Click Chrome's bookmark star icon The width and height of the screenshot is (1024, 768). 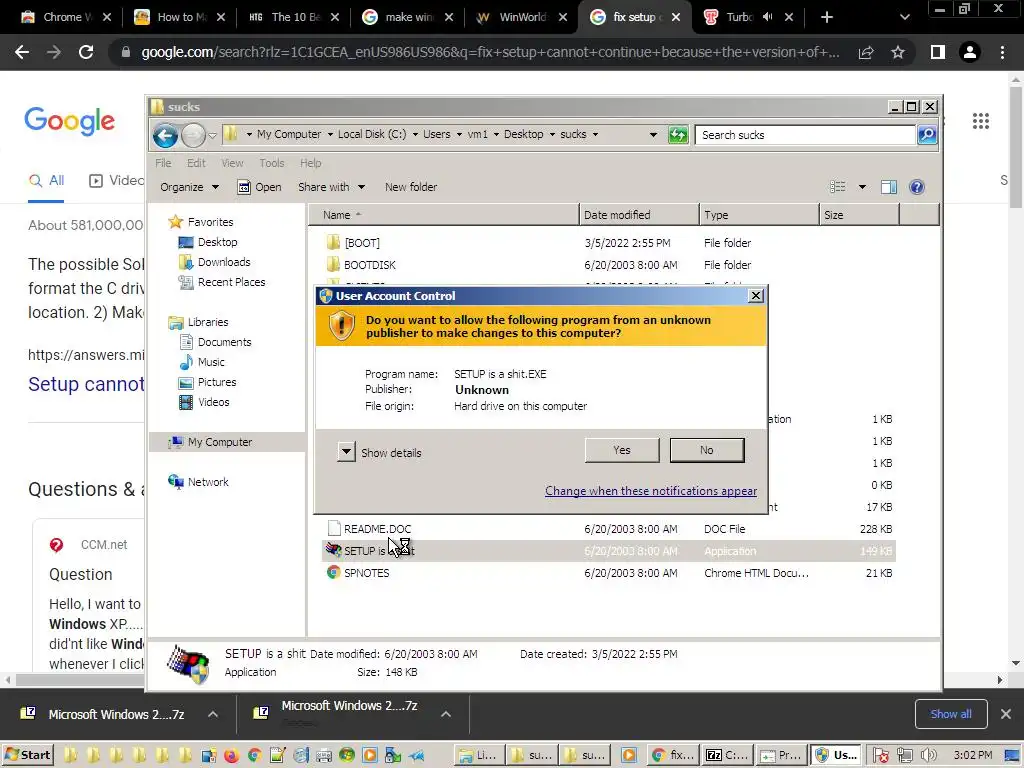tap(898, 52)
